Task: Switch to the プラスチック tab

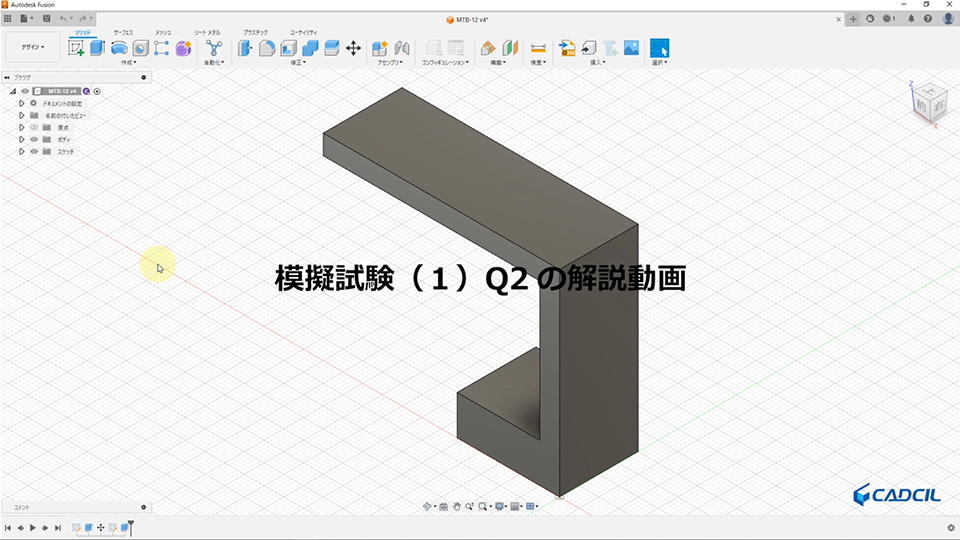Action: point(255,32)
